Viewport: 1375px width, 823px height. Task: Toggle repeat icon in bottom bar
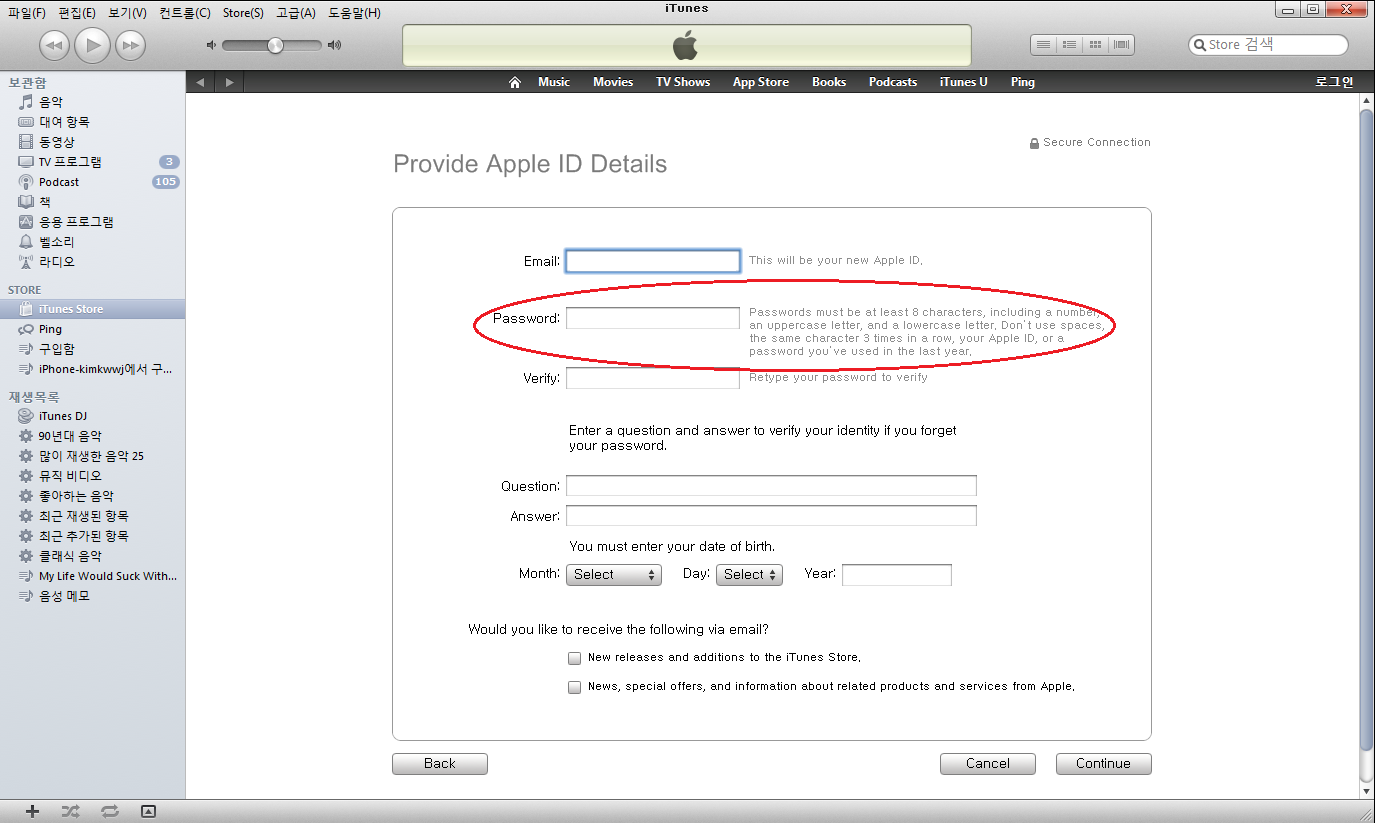point(109,811)
